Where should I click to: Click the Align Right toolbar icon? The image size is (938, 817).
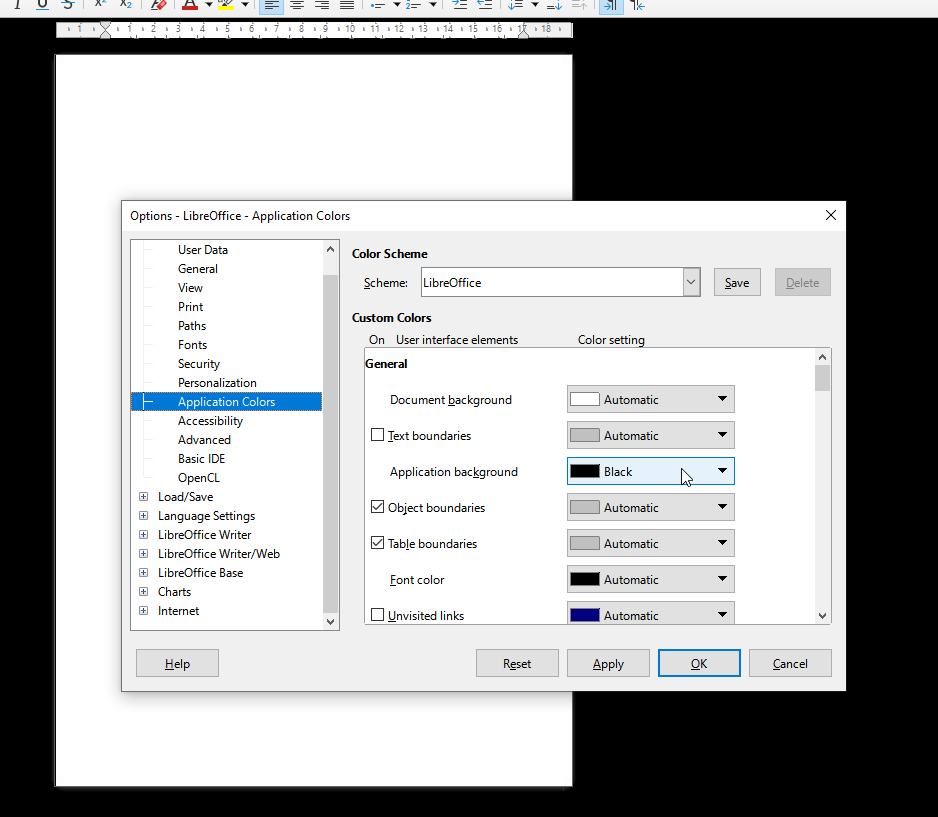coord(321,5)
